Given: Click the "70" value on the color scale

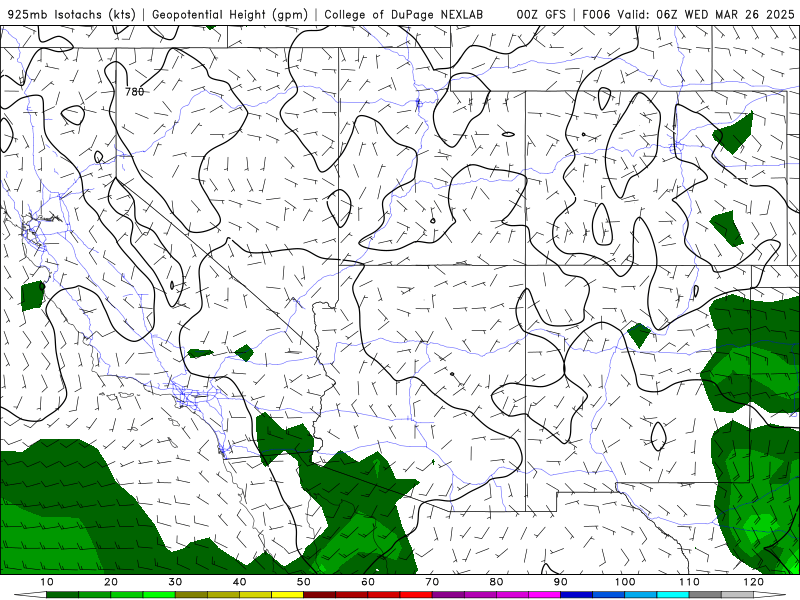Looking at the screenshot, I should 432,582.
